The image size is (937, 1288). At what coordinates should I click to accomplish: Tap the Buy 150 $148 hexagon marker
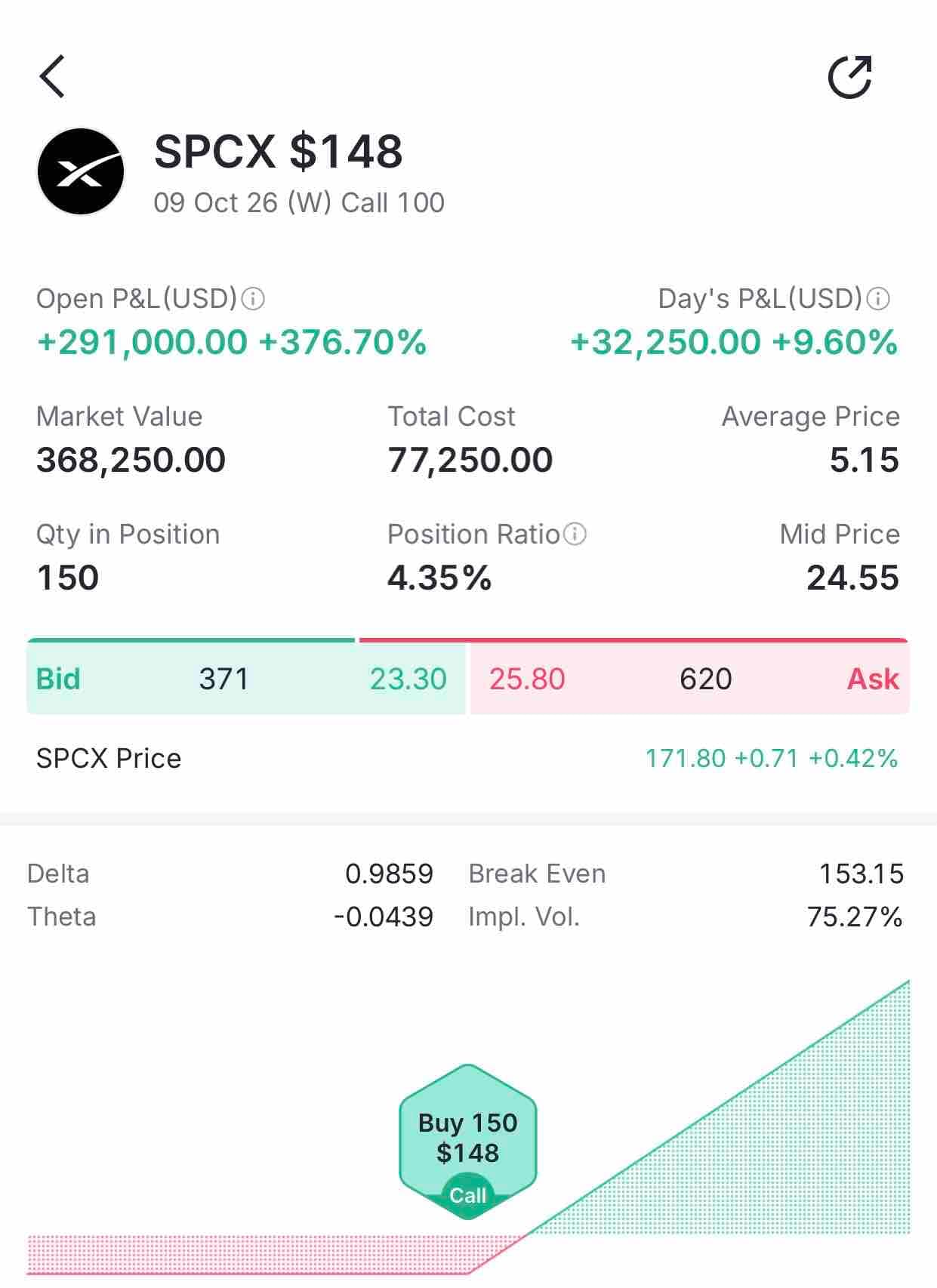tap(468, 1140)
